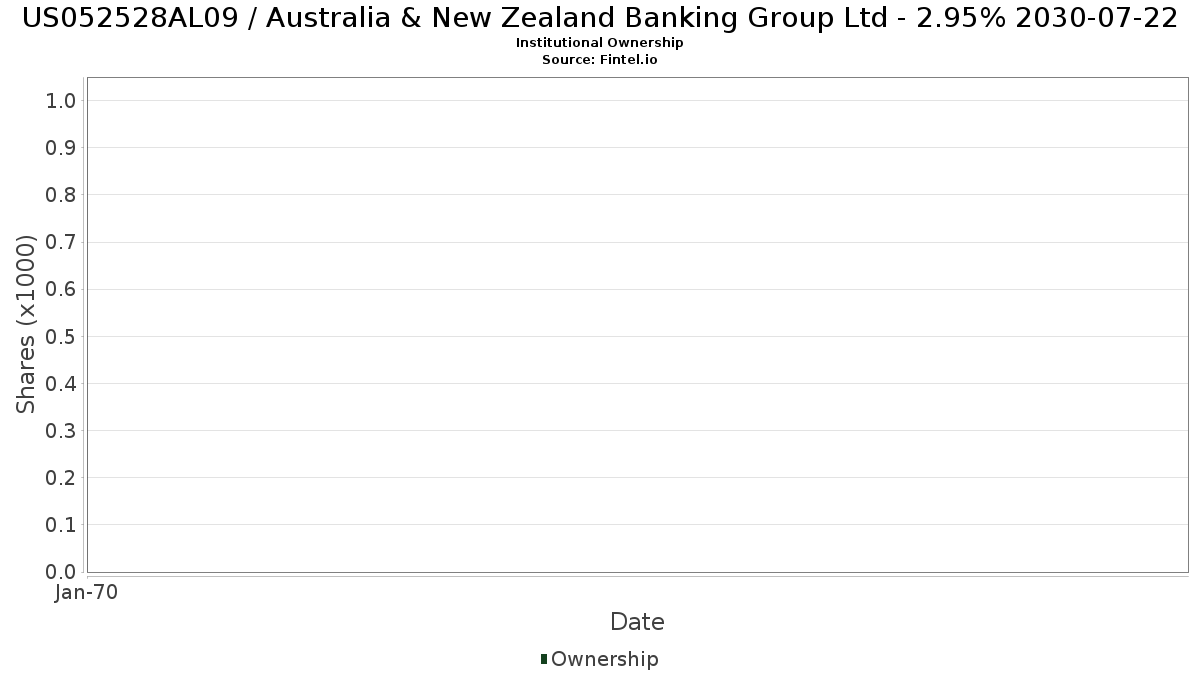Select the 1.0 y-axis tick label

(x=61, y=100)
